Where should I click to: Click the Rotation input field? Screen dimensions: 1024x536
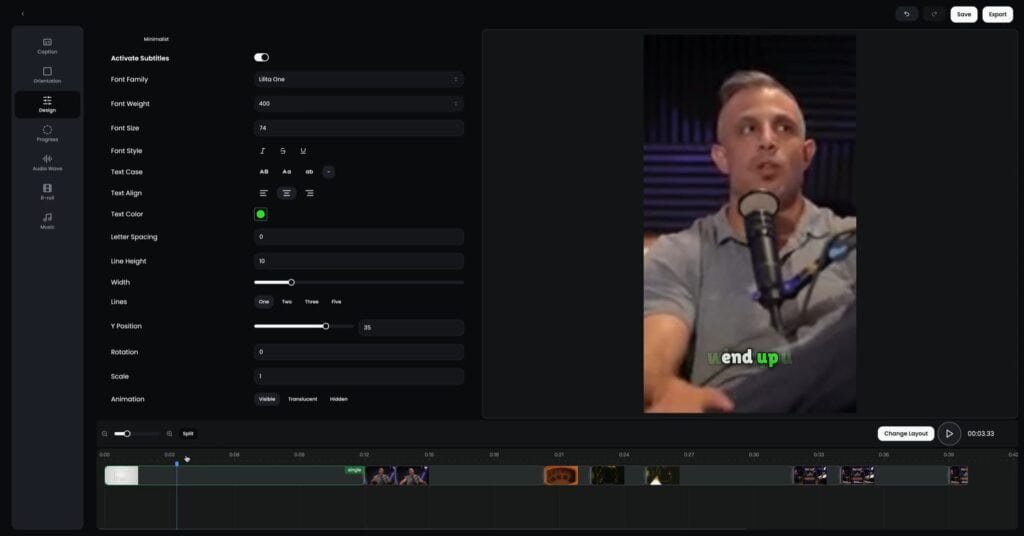point(359,352)
